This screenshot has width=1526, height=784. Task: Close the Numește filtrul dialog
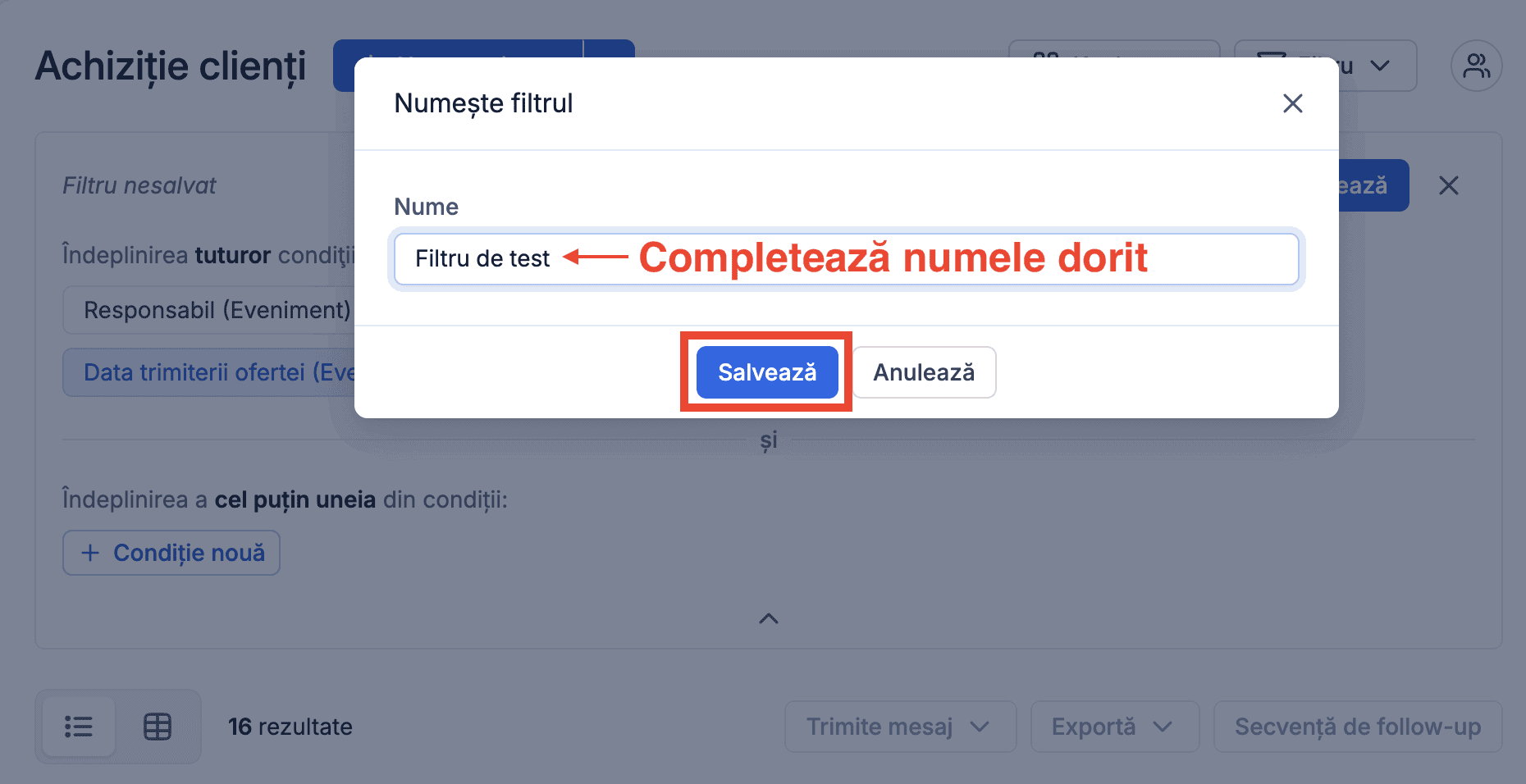pos(1292,103)
